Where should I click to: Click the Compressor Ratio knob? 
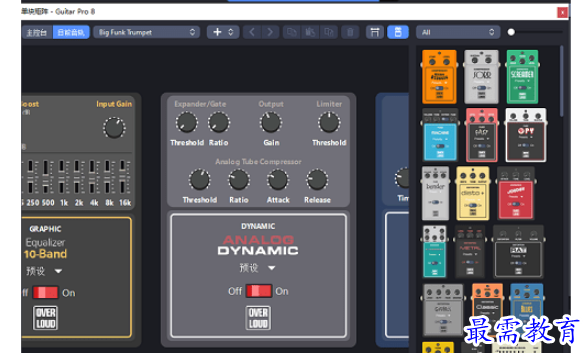pyautogui.click(x=239, y=180)
